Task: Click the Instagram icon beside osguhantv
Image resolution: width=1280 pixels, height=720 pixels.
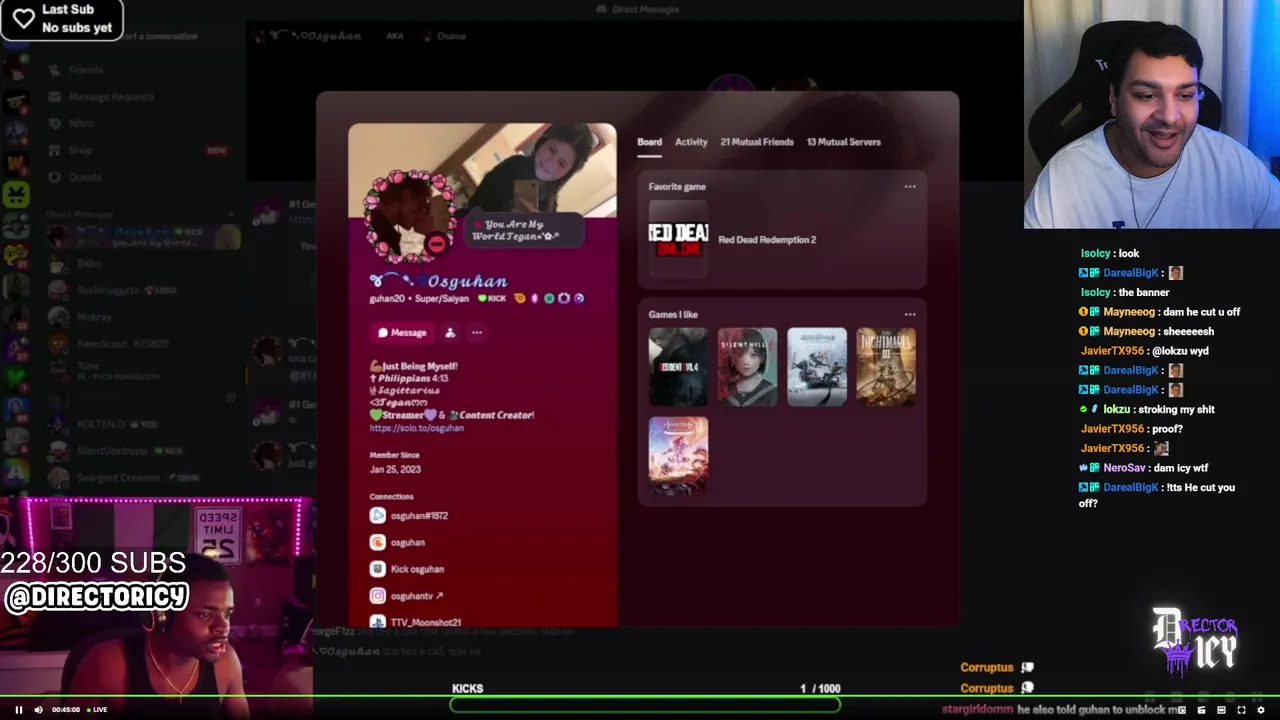Action: coord(377,596)
